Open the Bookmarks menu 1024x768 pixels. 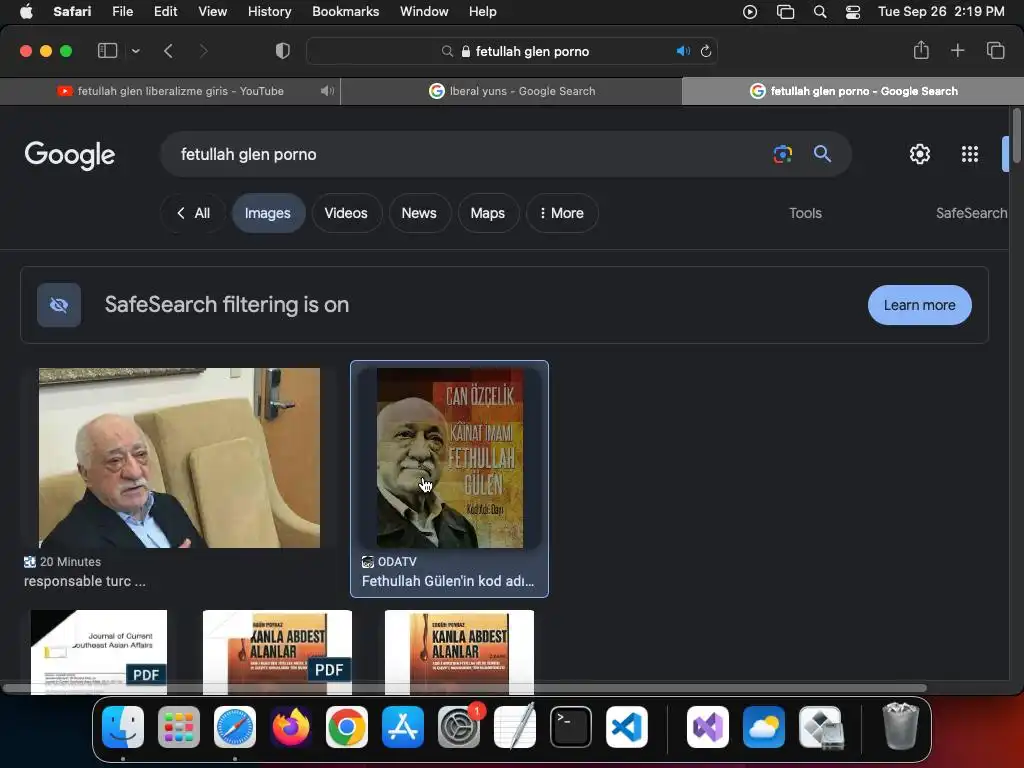click(x=345, y=12)
